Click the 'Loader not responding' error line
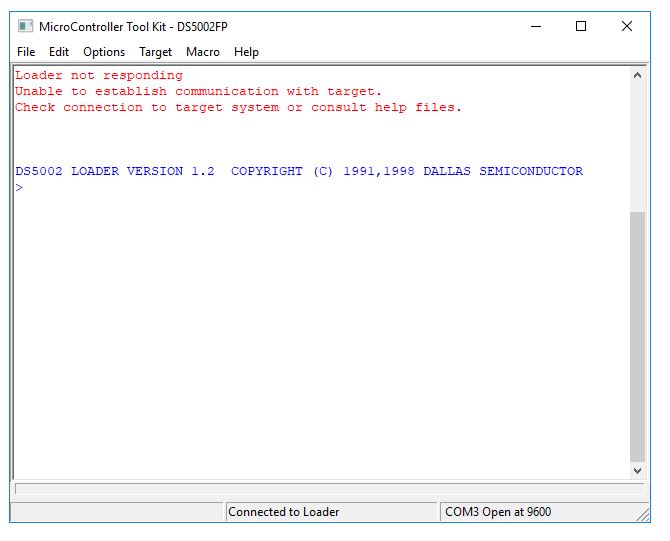 point(99,76)
